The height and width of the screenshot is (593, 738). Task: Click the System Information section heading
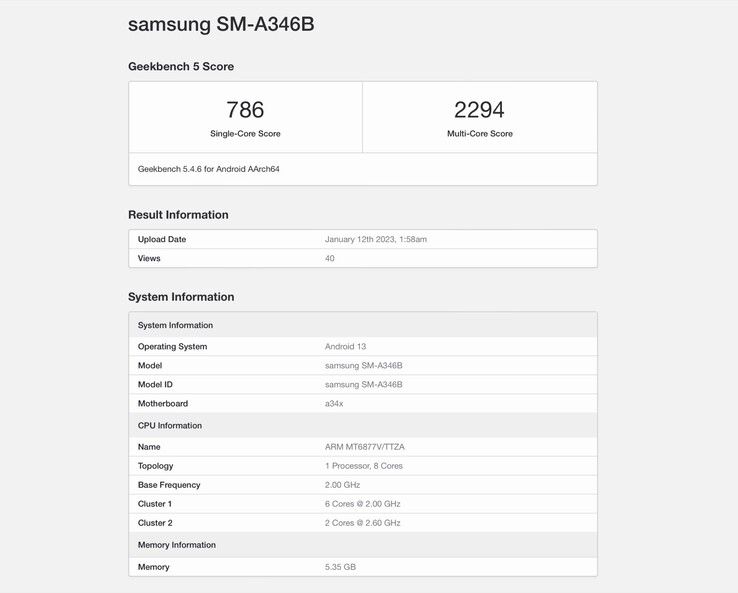pos(181,297)
